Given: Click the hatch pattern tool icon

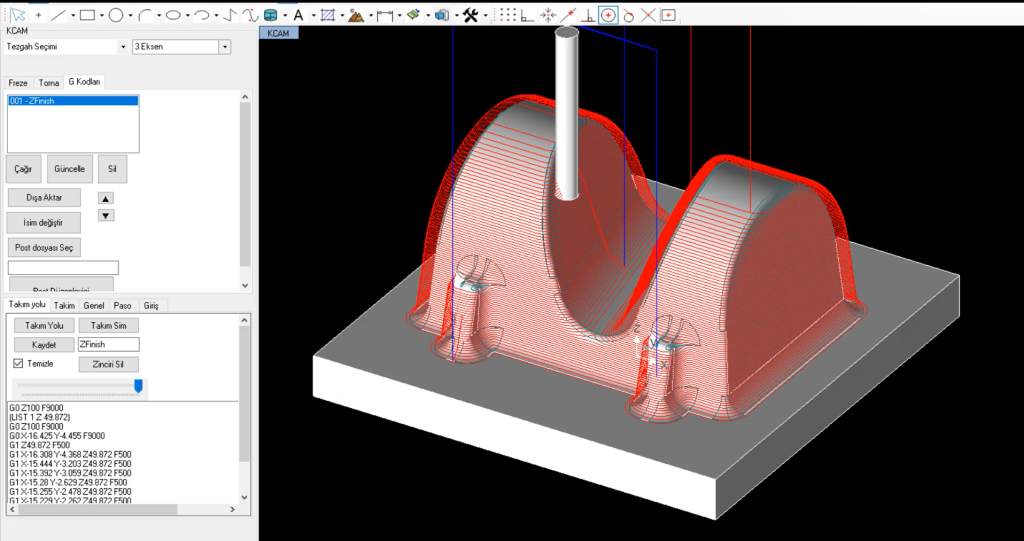Looking at the screenshot, I should coord(328,15).
